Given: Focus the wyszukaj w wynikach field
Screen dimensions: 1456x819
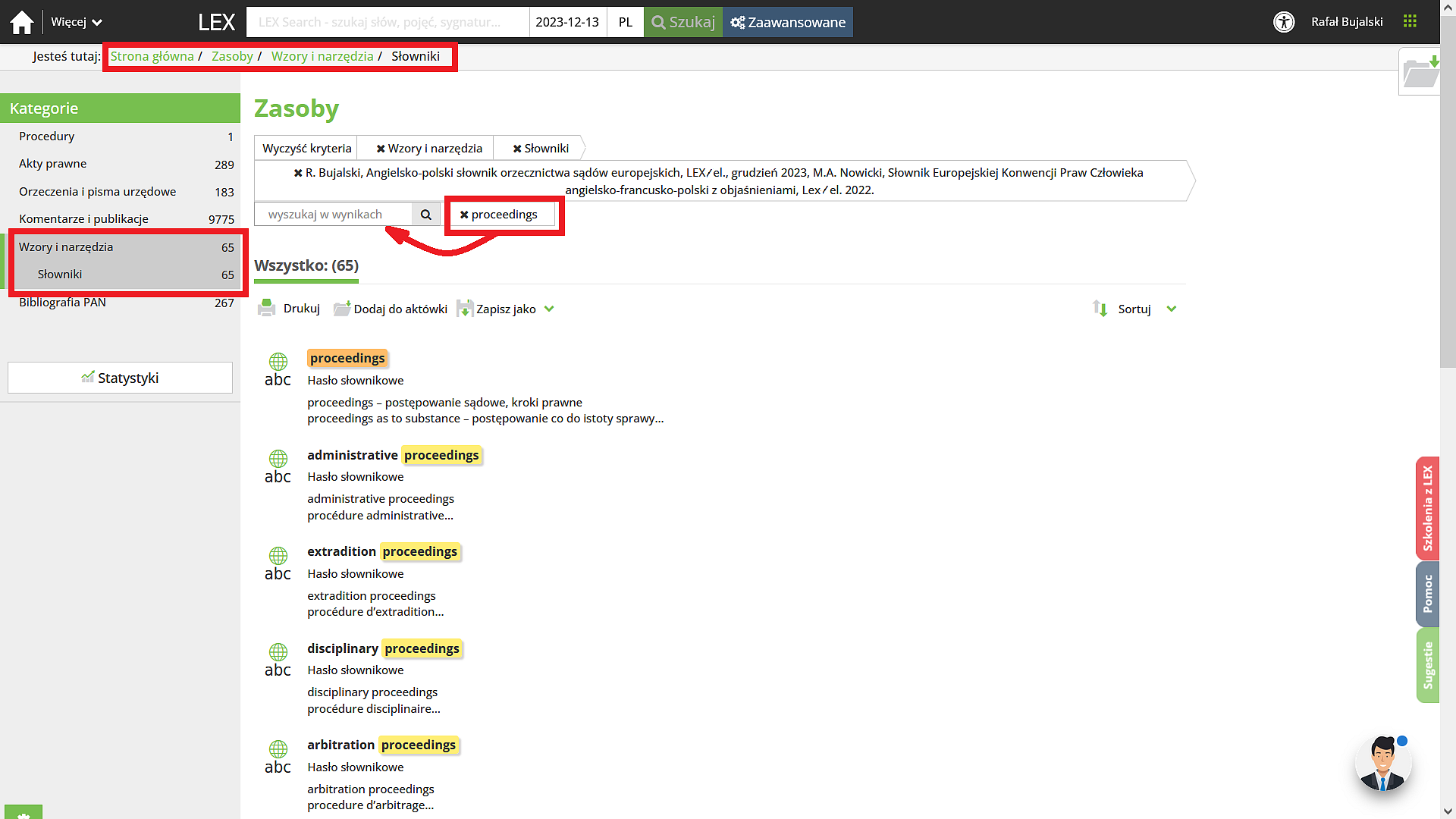Looking at the screenshot, I should [334, 215].
